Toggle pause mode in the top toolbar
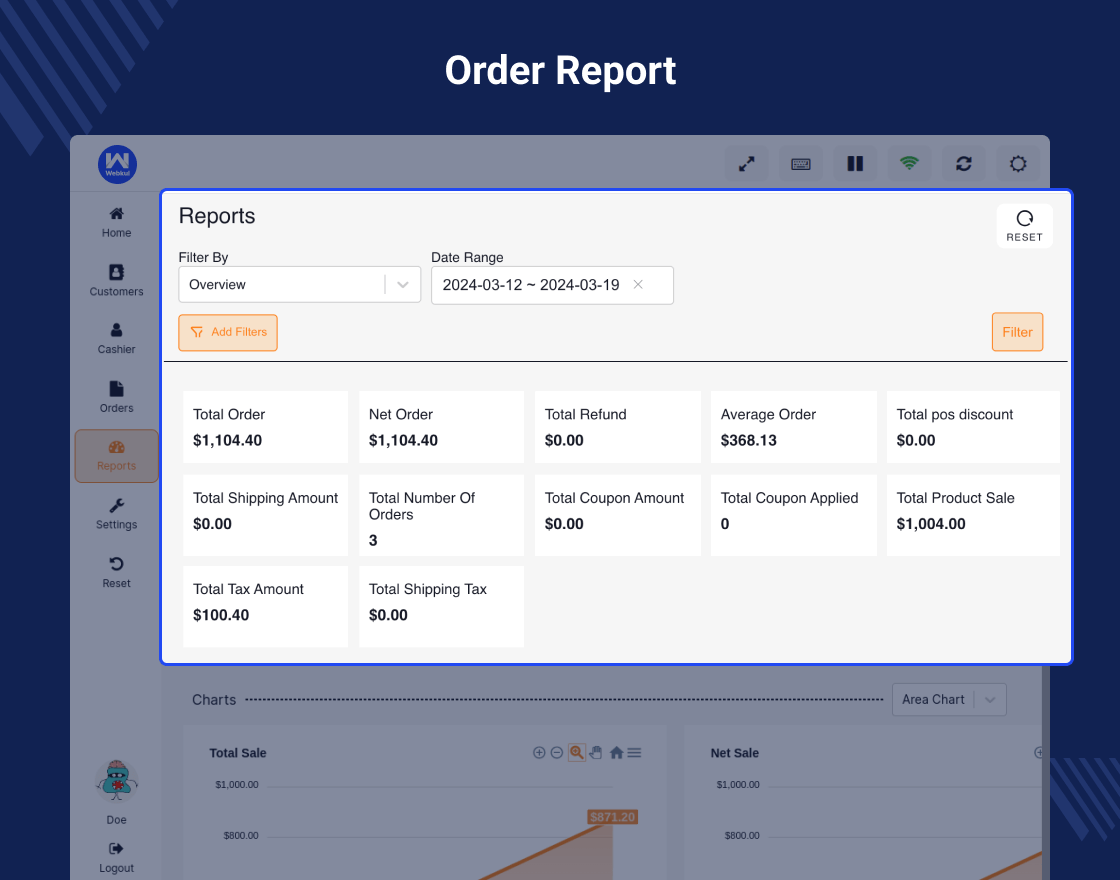The width and height of the screenshot is (1120, 880). [855, 163]
